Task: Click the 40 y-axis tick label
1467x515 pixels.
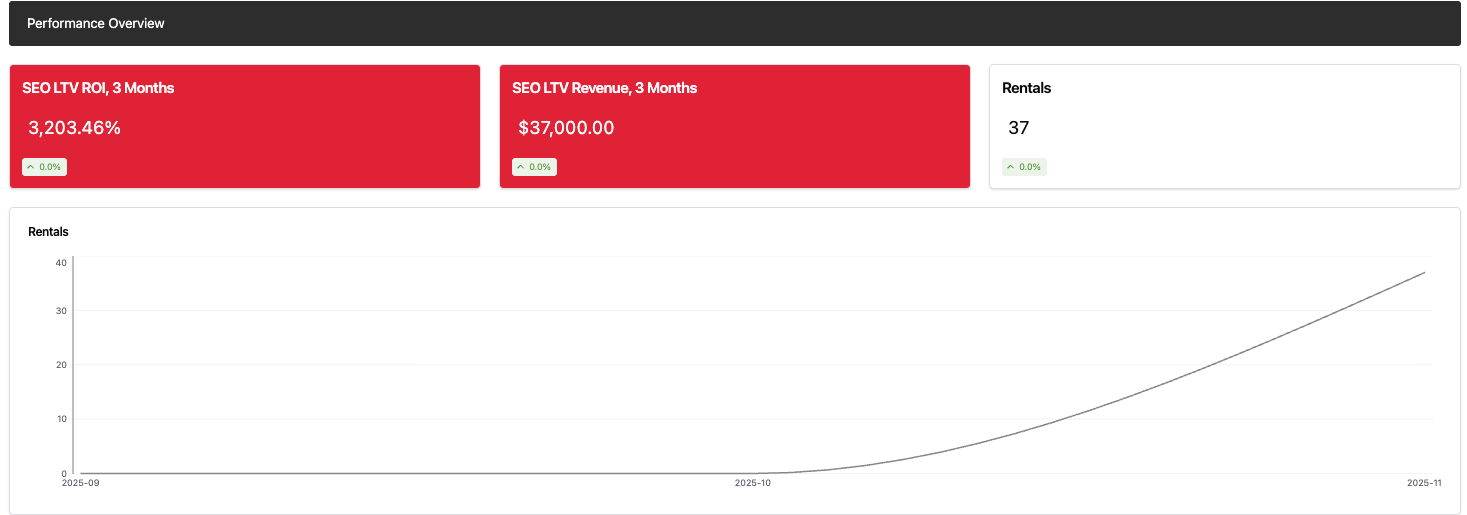Action: pyautogui.click(x=61, y=263)
